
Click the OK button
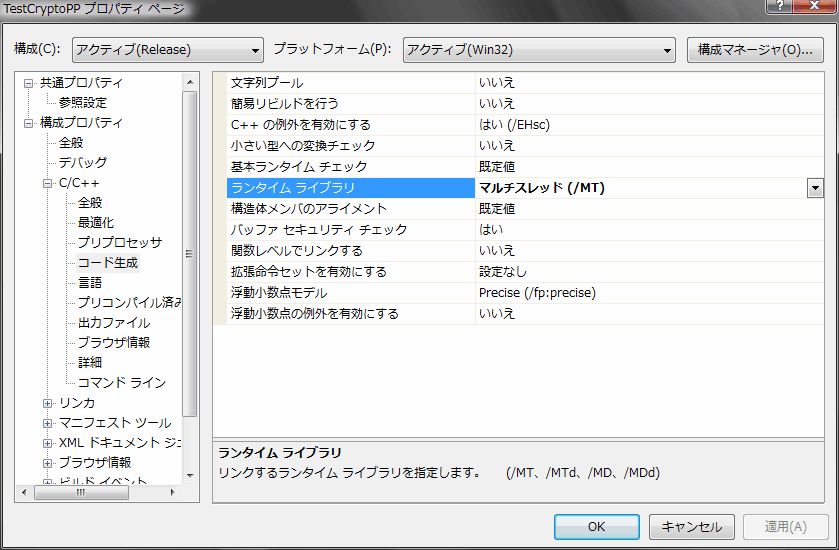(x=597, y=526)
